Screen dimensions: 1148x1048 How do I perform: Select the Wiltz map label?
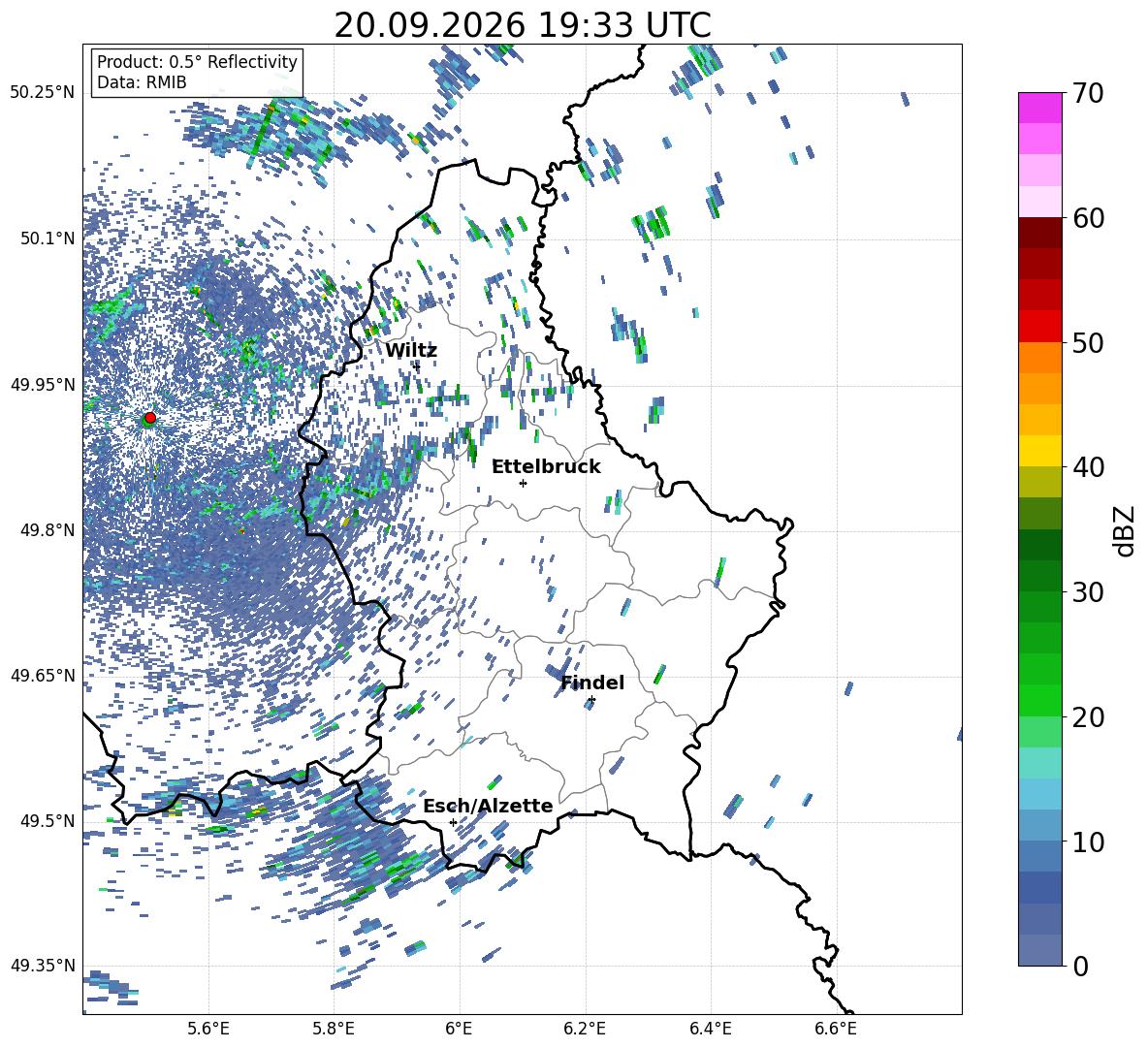(411, 351)
